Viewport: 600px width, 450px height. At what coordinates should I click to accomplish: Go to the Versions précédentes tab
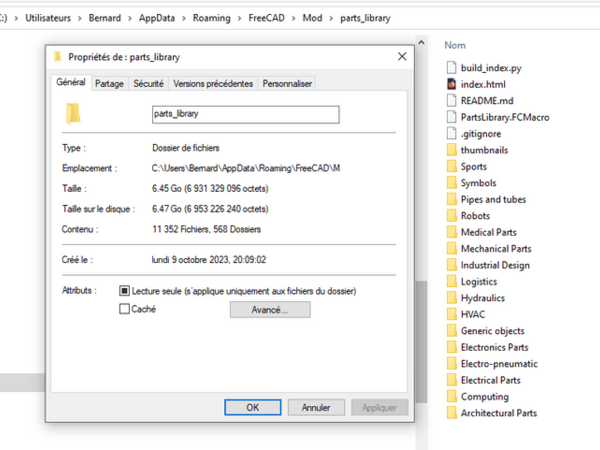213,84
